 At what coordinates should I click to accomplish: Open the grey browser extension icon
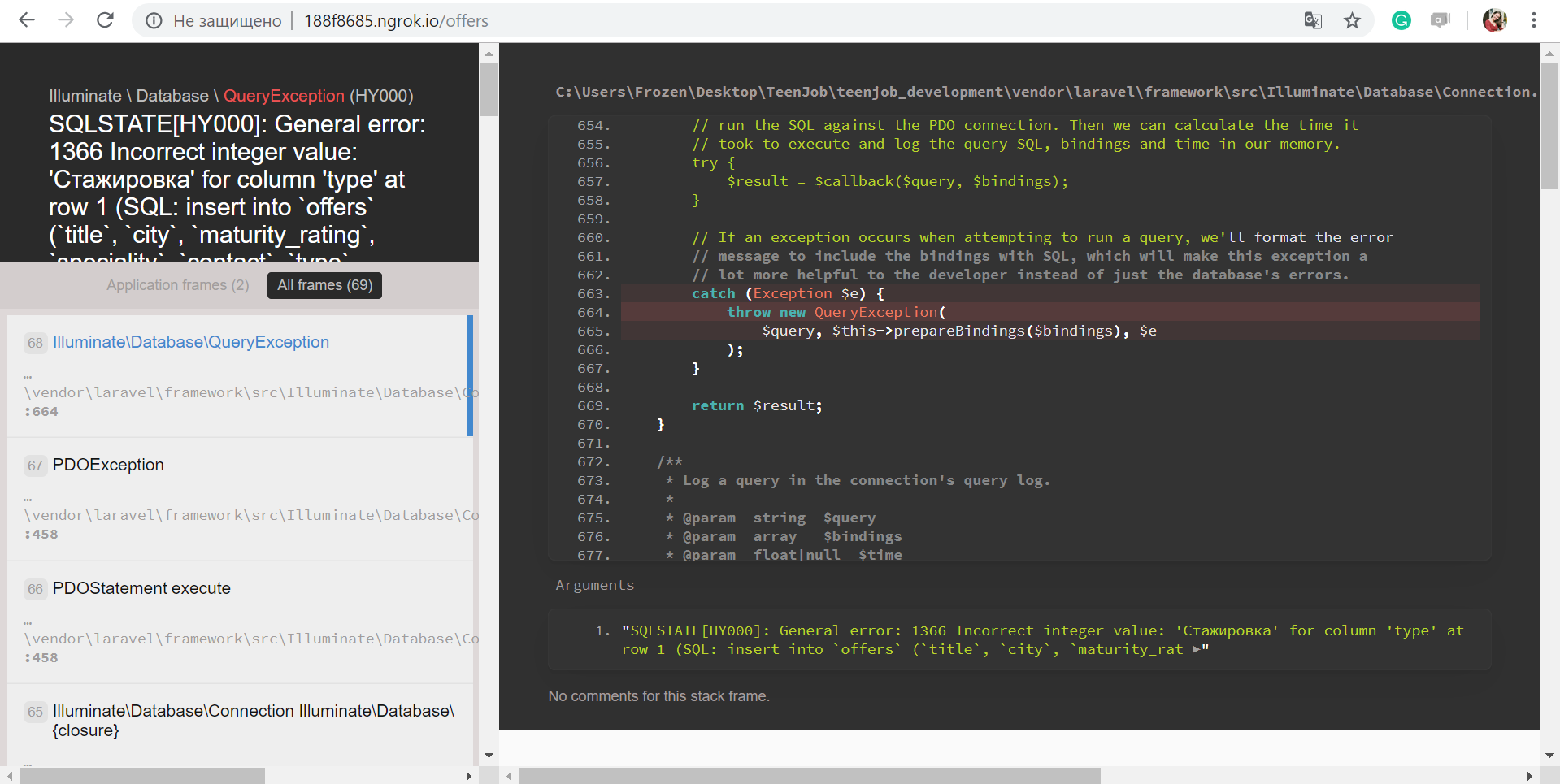coord(1440,20)
